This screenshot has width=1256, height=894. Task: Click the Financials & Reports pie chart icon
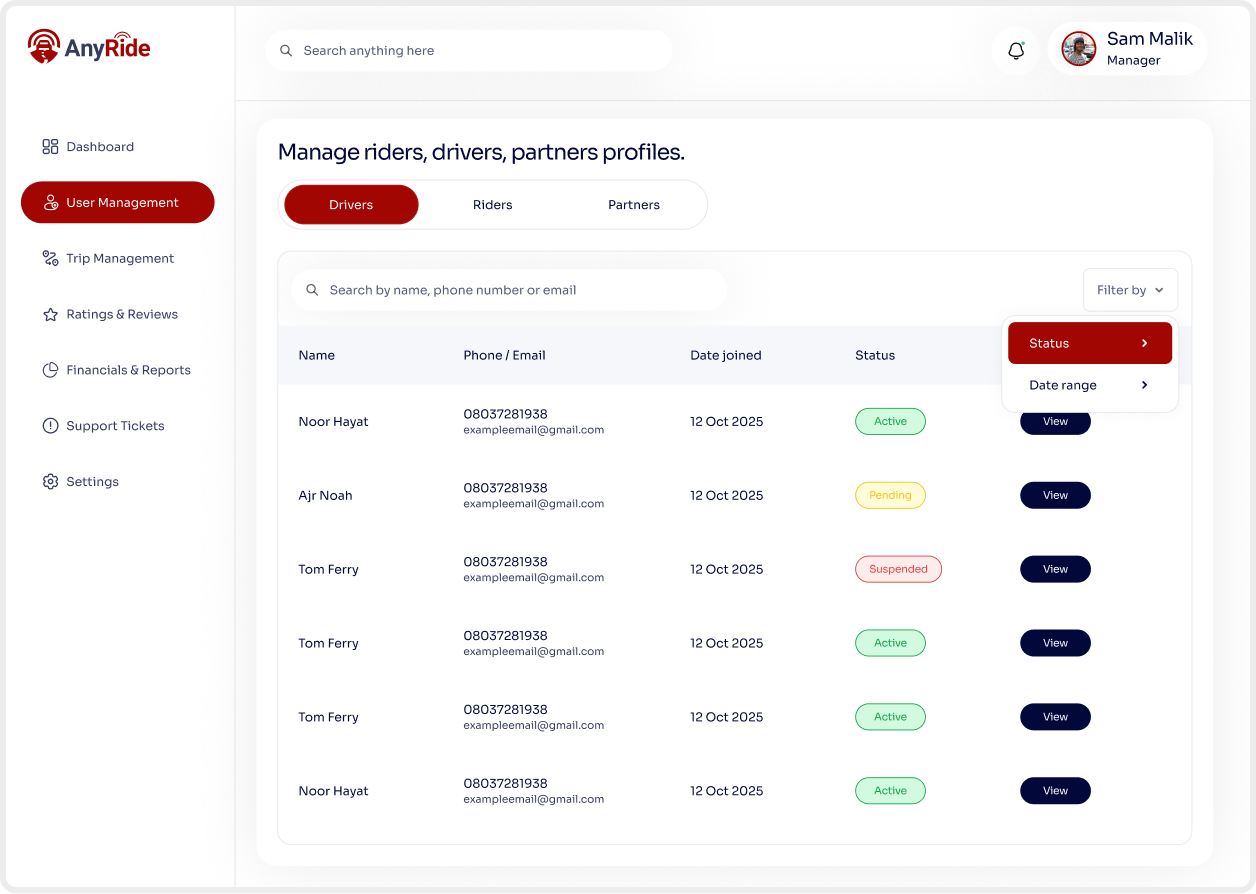(50, 370)
